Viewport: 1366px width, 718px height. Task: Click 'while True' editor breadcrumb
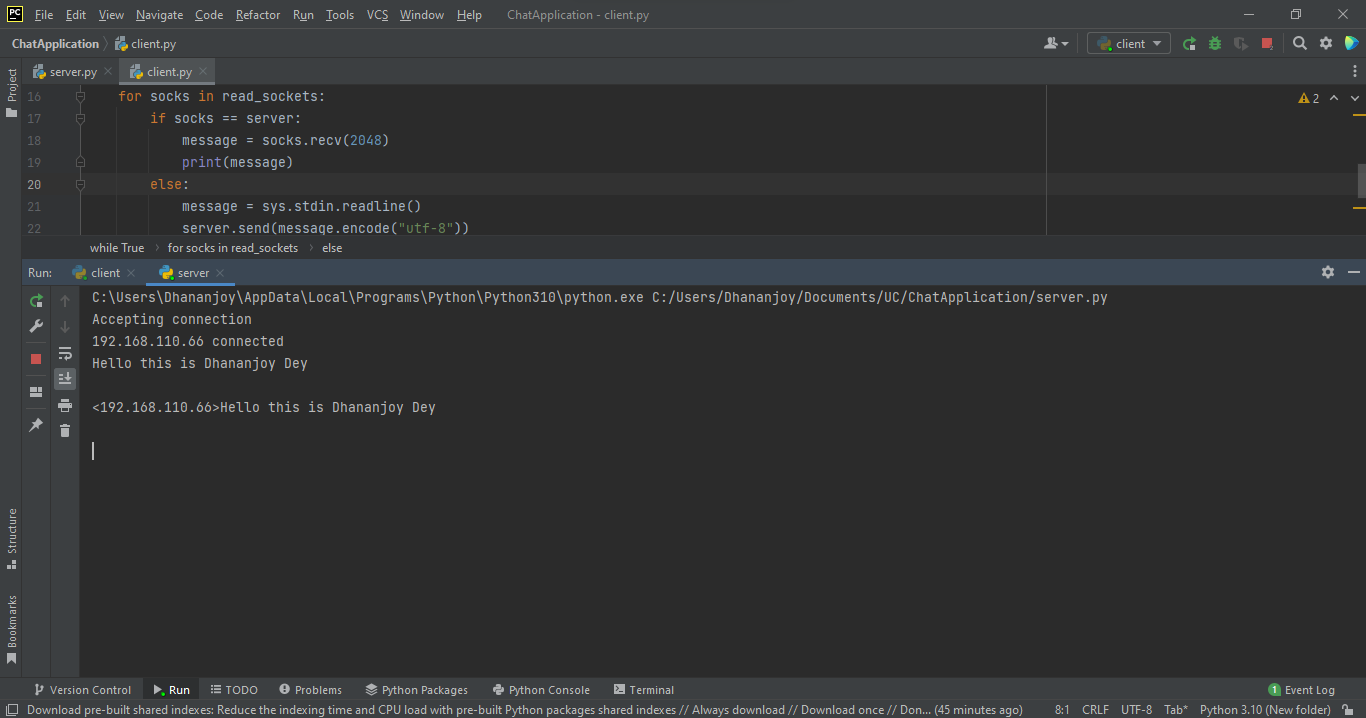click(x=117, y=248)
